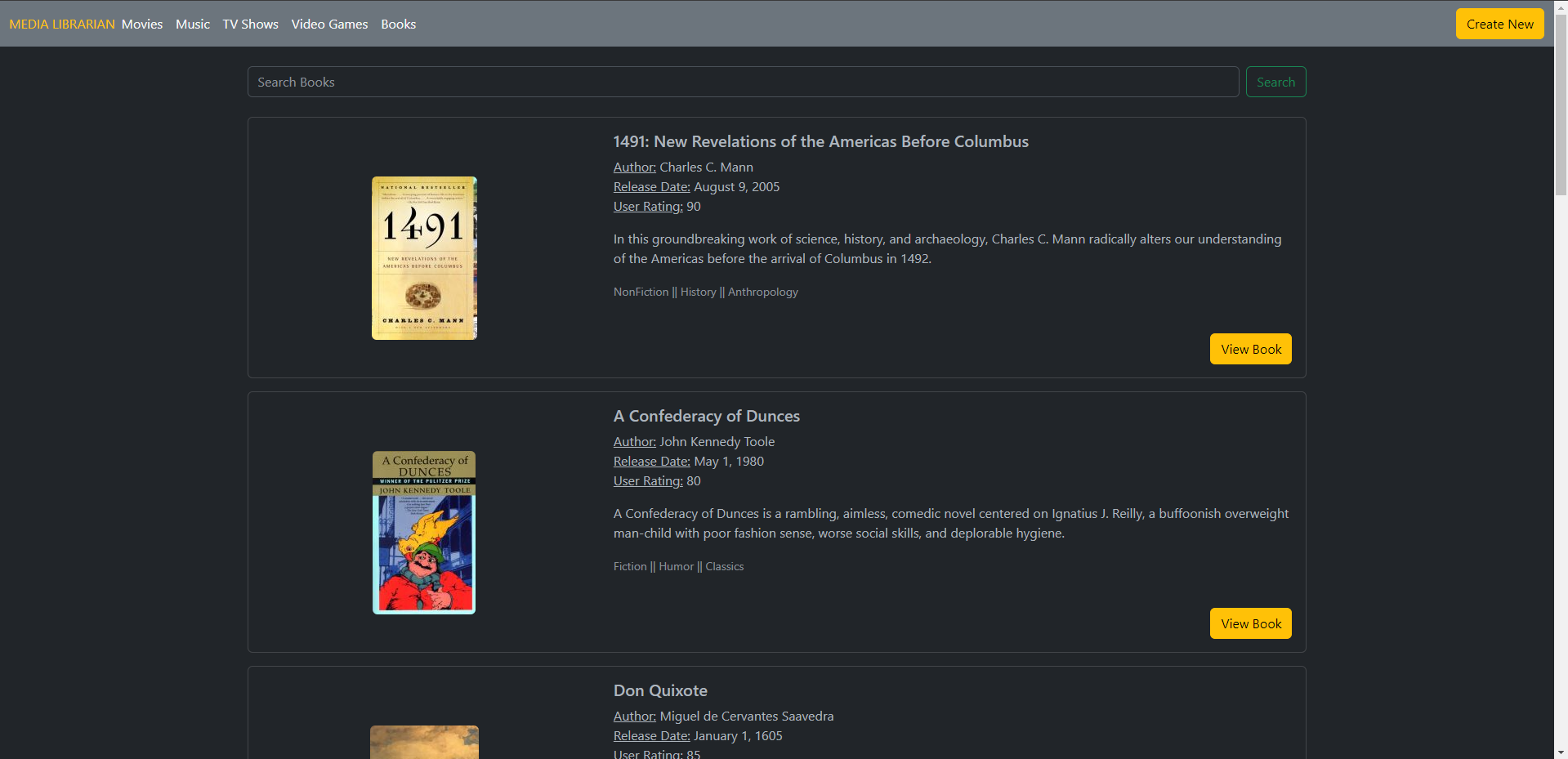Browse the Video Games library
The height and width of the screenshot is (759, 1568).
[x=329, y=24]
